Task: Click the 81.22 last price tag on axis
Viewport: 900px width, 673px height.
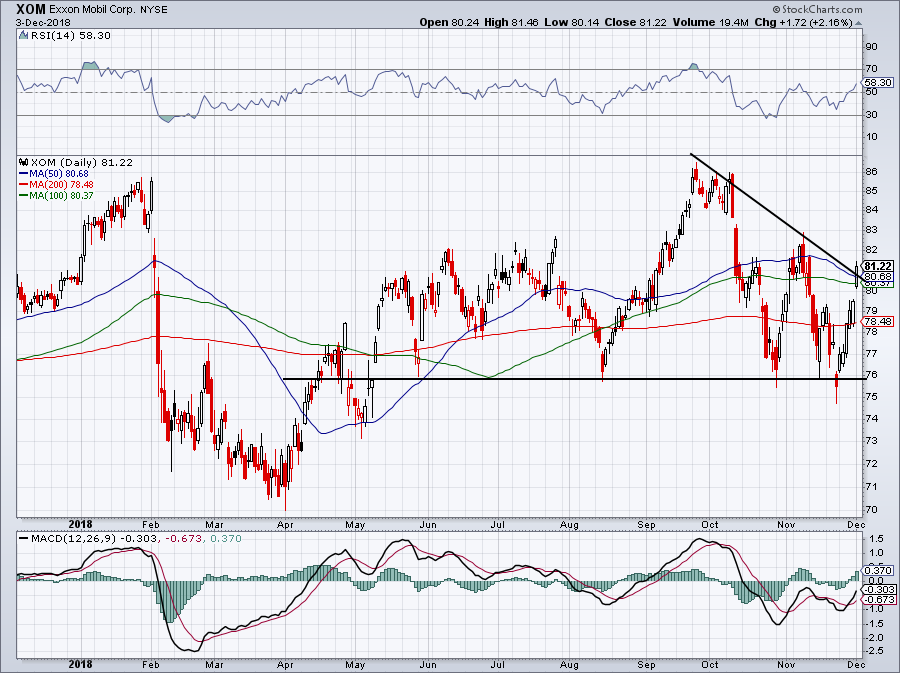Action: click(878, 266)
